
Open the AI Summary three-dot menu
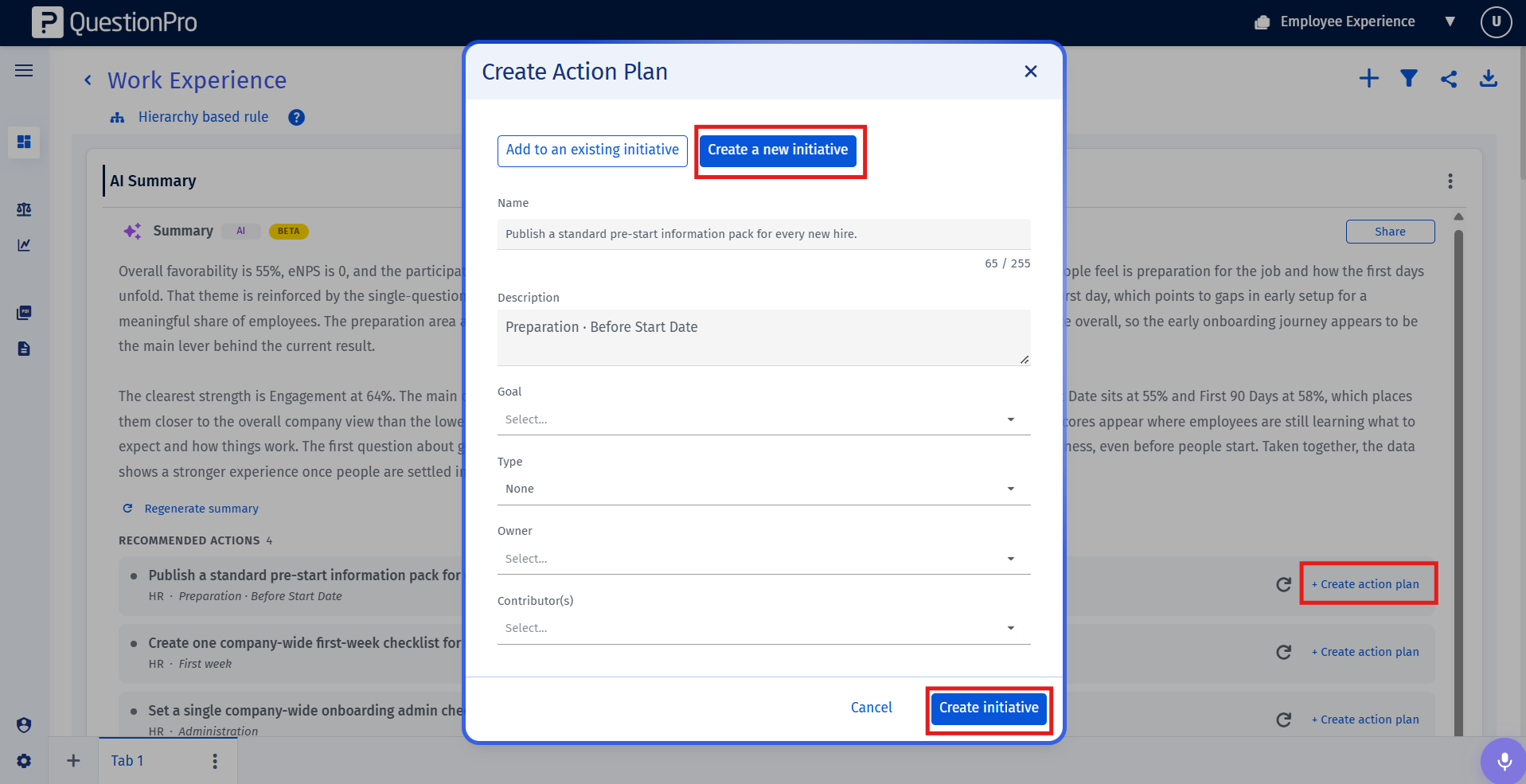1450,181
